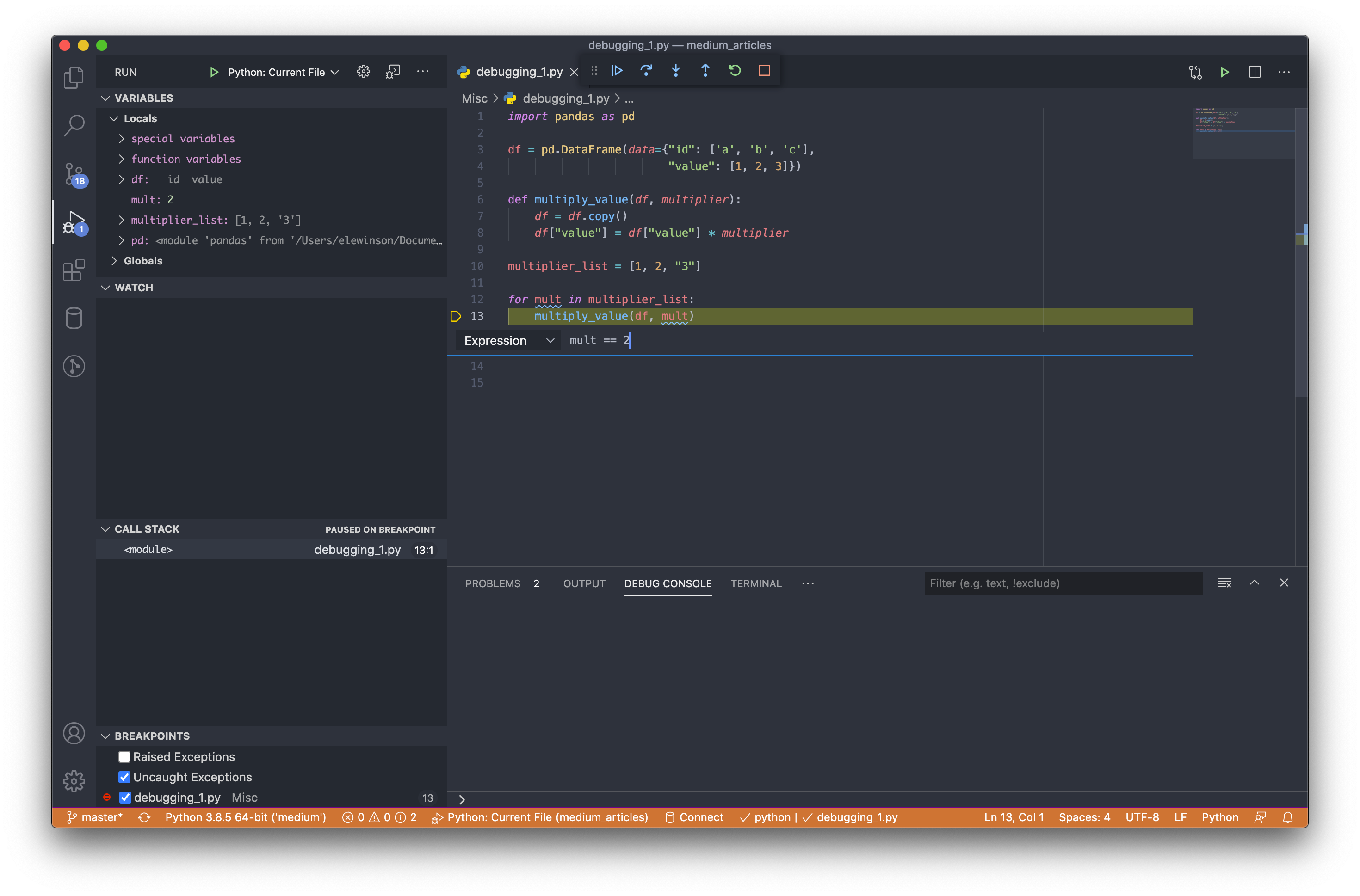The image size is (1360, 896).
Task: Open the Expression breakpoint type dropdown
Action: 508,341
